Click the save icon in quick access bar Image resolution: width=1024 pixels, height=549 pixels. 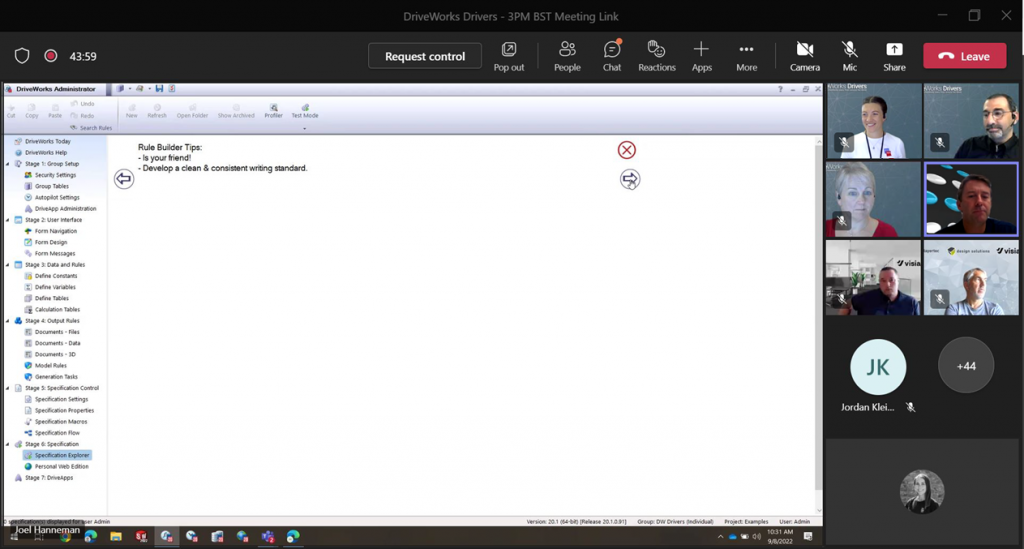pos(159,89)
